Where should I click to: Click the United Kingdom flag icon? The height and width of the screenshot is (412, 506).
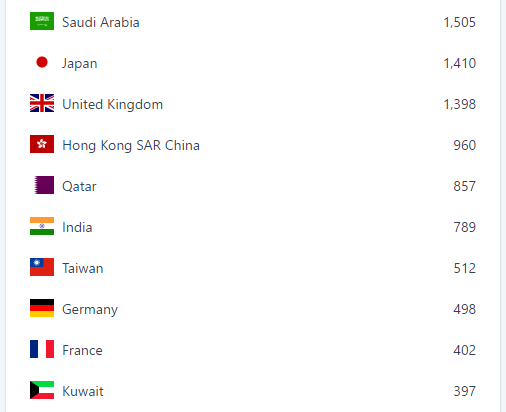(42, 103)
